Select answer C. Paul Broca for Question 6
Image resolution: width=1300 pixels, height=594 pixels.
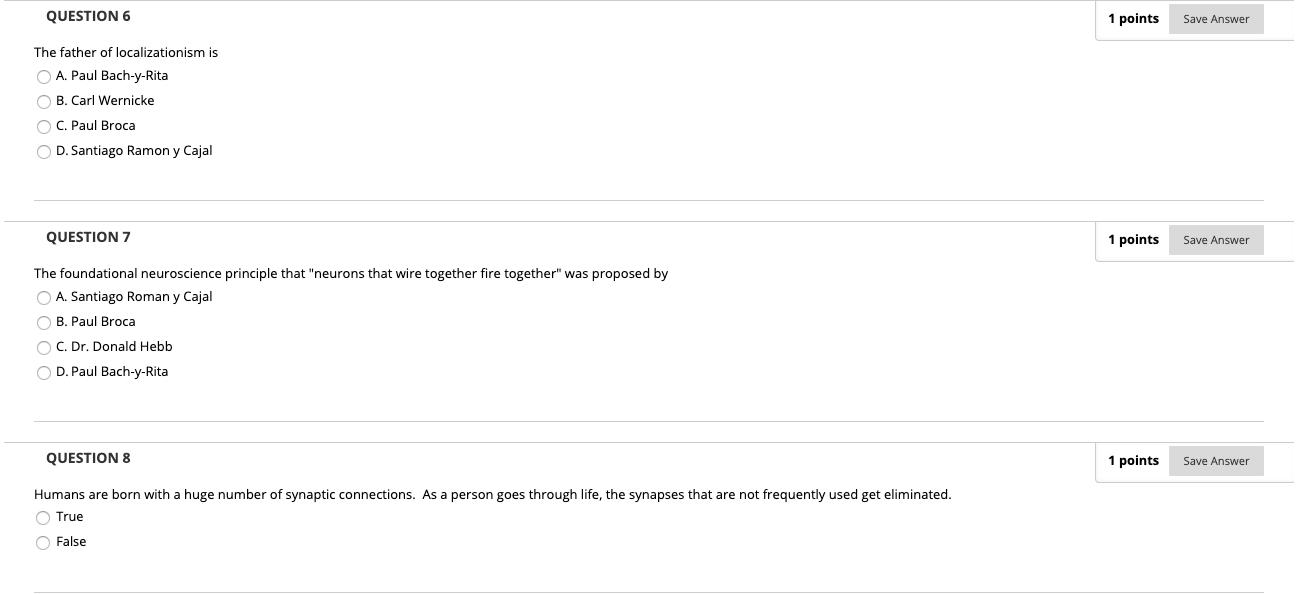(44, 126)
